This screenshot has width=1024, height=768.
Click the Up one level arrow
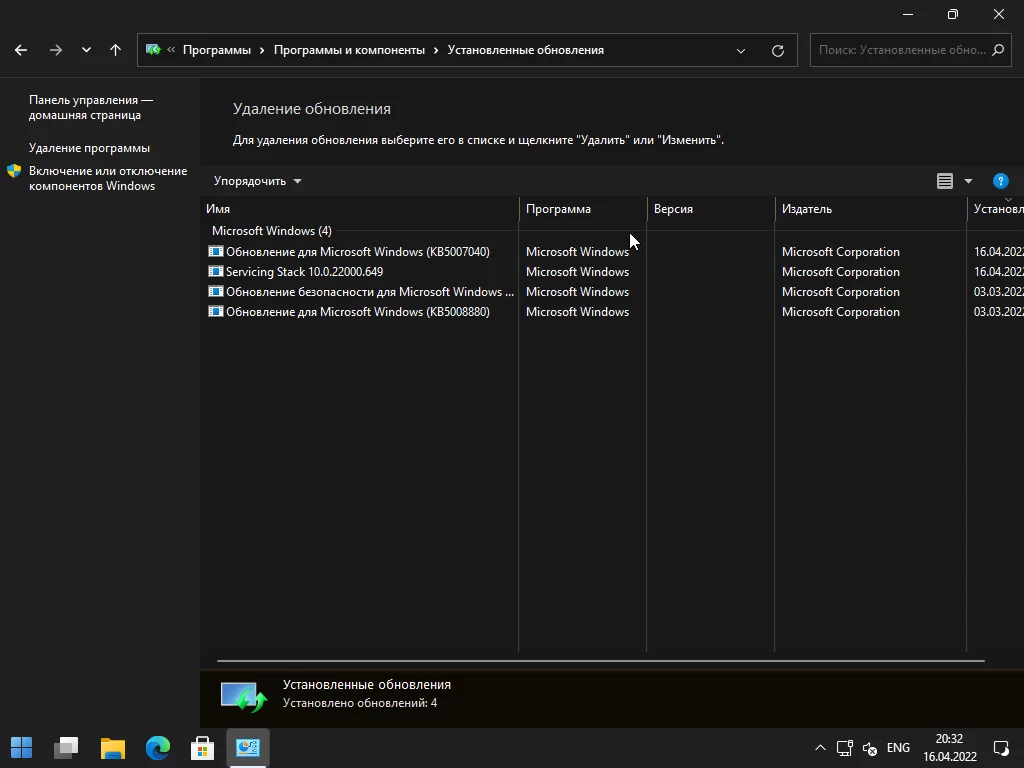(115, 50)
